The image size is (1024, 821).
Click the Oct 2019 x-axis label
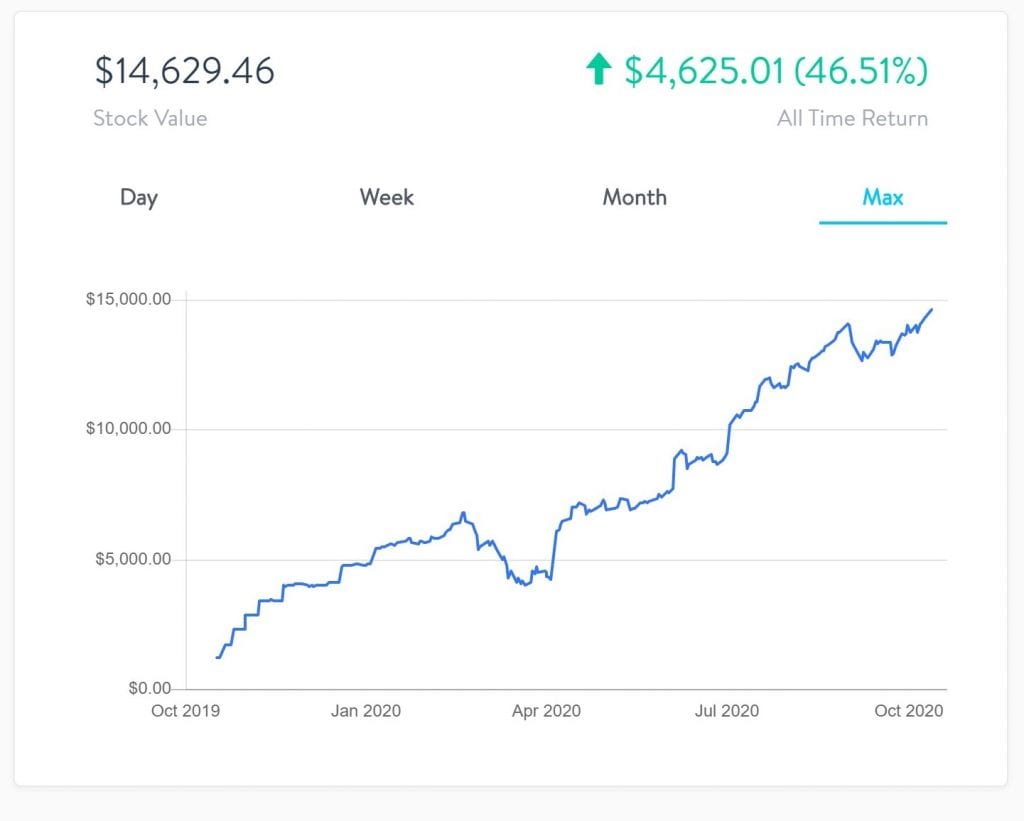coord(186,711)
